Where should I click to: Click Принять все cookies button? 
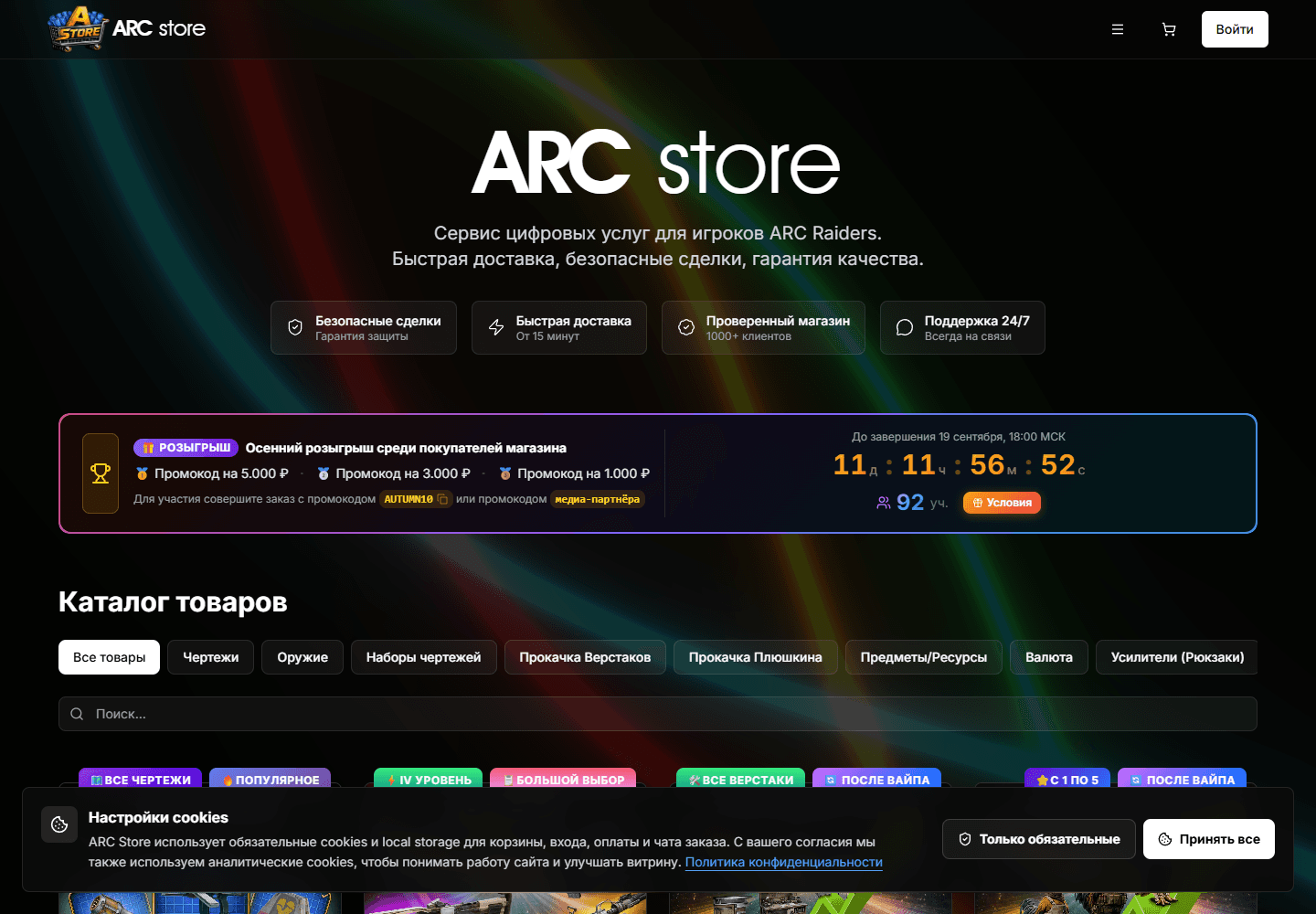point(1209,839)
